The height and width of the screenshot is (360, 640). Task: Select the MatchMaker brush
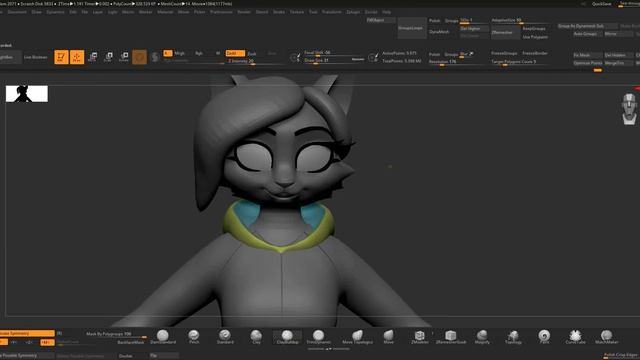(607, 337)
